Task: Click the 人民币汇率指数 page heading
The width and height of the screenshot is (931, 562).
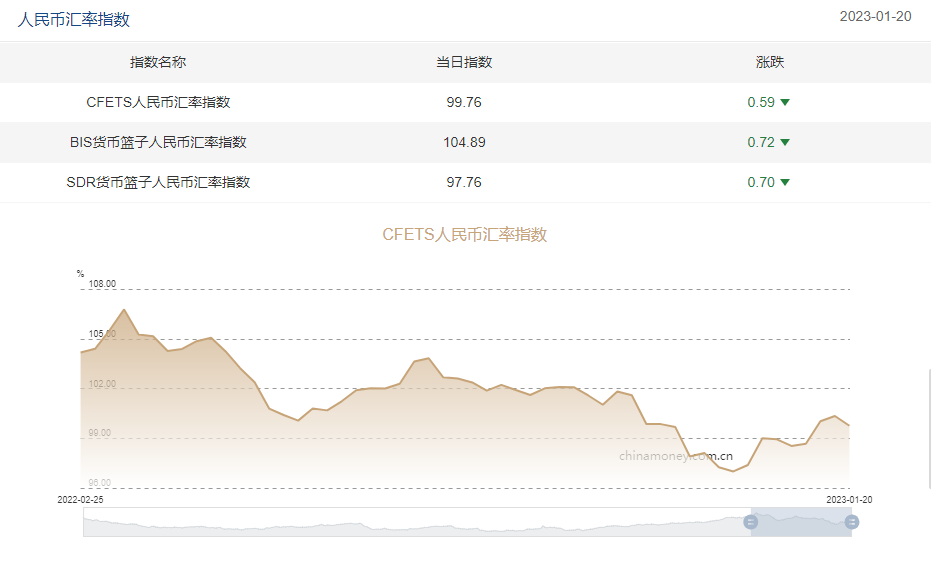Action: pyautogui.click(x=73, y=19)
